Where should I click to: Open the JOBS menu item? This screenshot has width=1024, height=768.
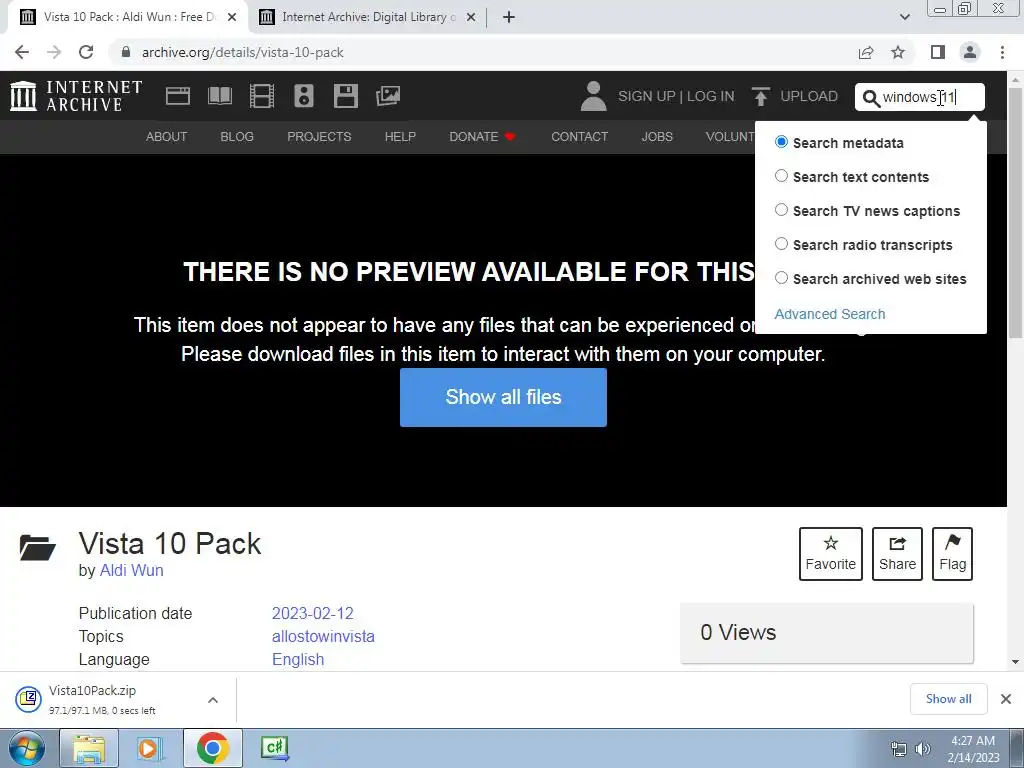pos(657,136)
